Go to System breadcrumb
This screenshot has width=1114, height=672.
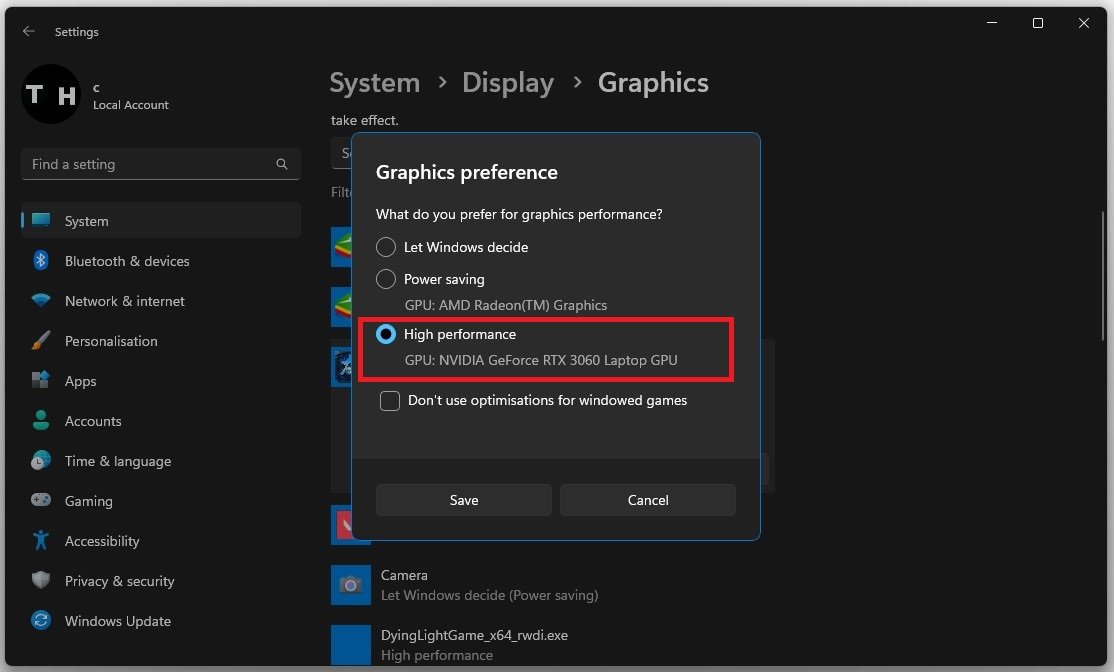[x=374, y=82]
